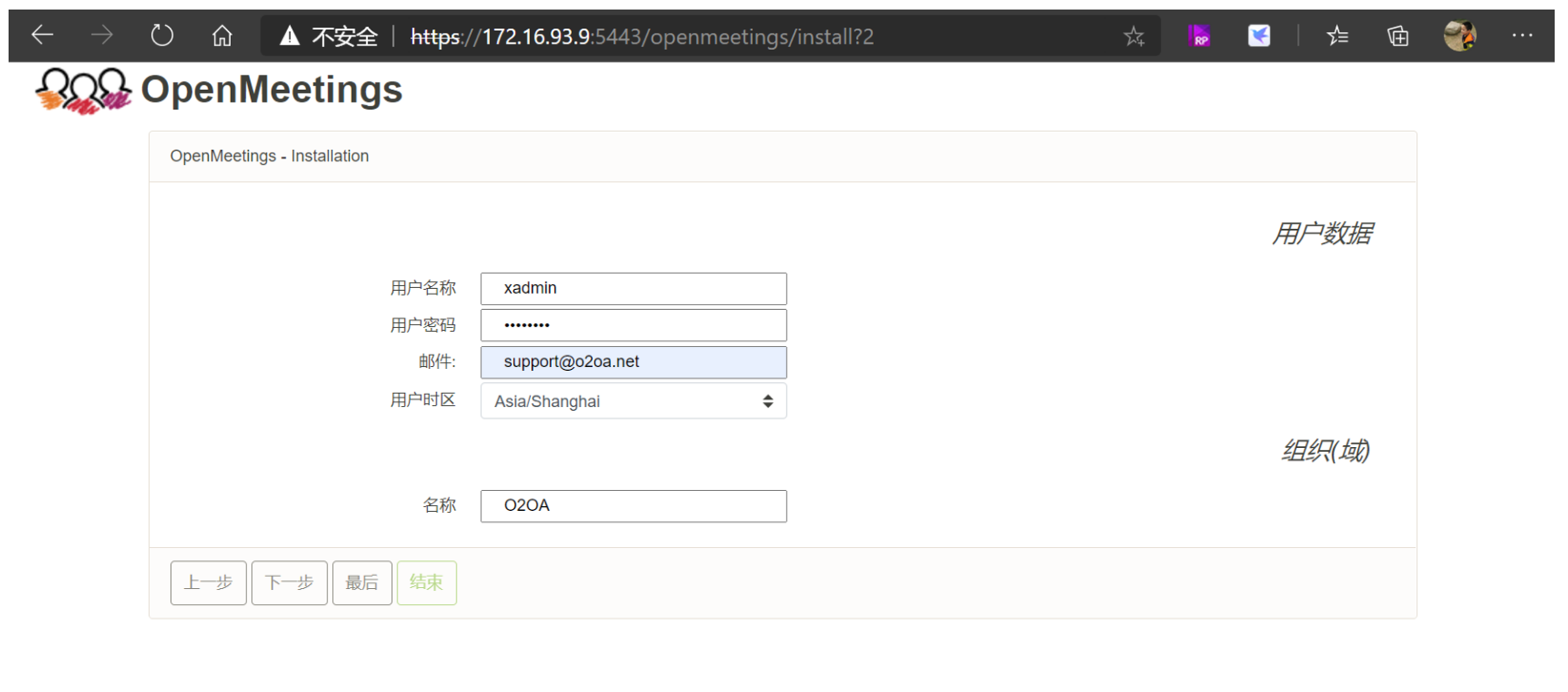
Task: Bookmark page with star icon
Action: click(x=1134, y=36)
